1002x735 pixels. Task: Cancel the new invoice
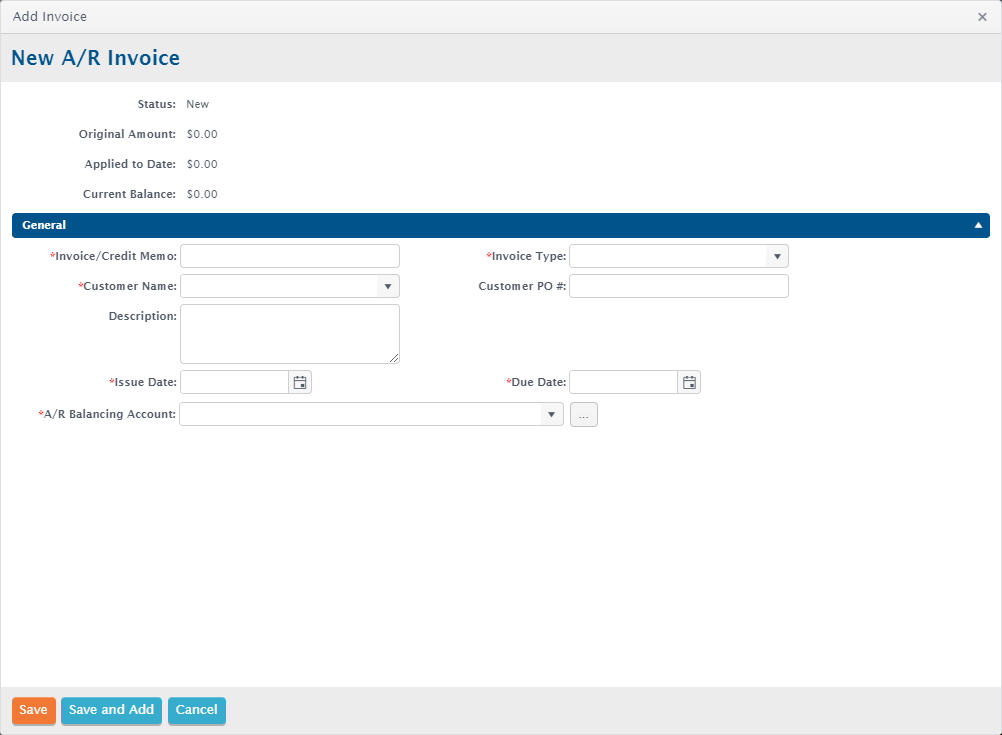click(197, 711)
